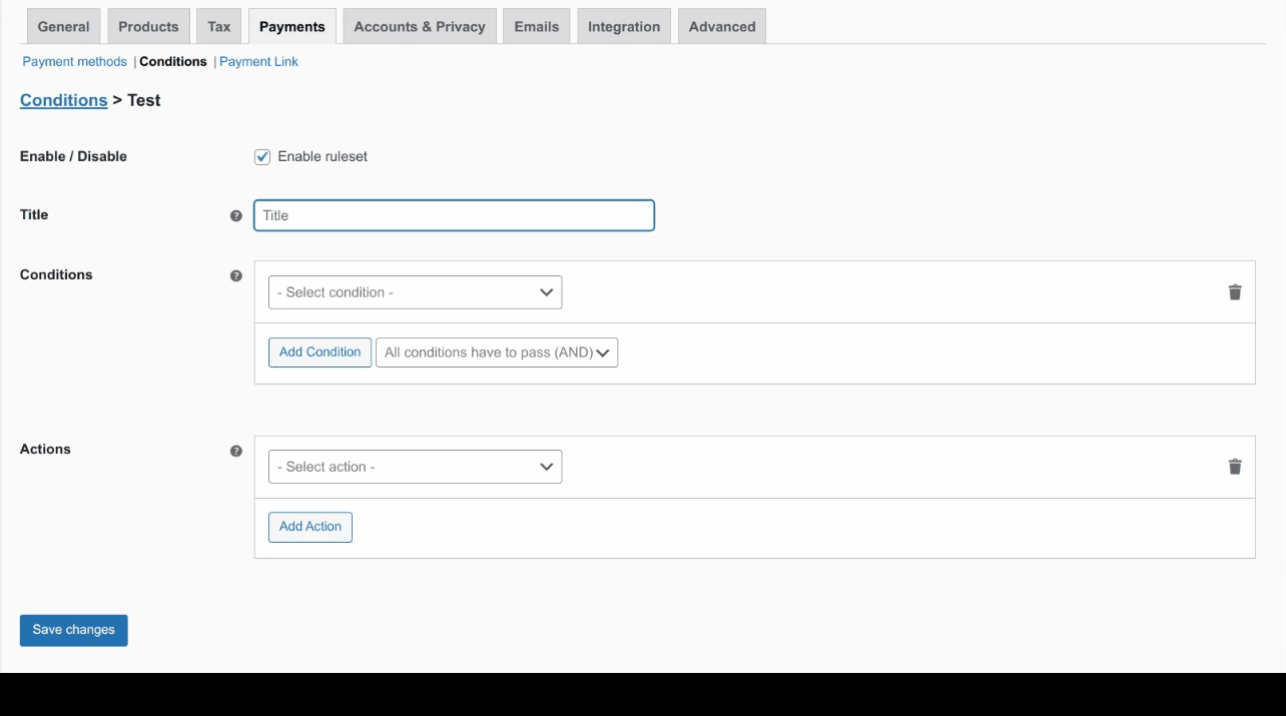This screenshot has height=716, width=1286.
Task: Switch to the Emails tab
Action: (536, 27)
